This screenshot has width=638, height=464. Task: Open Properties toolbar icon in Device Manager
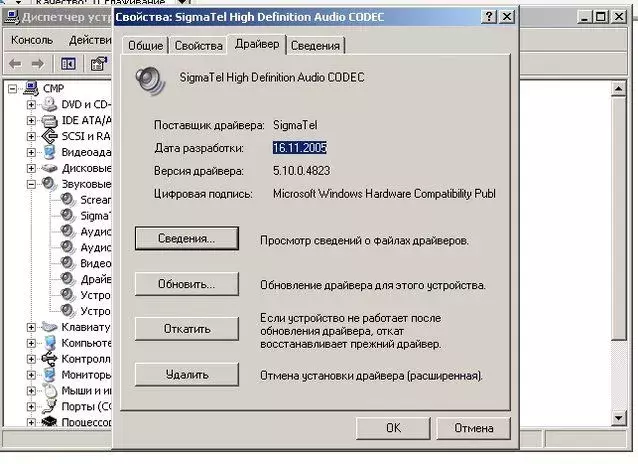point(99,64)
